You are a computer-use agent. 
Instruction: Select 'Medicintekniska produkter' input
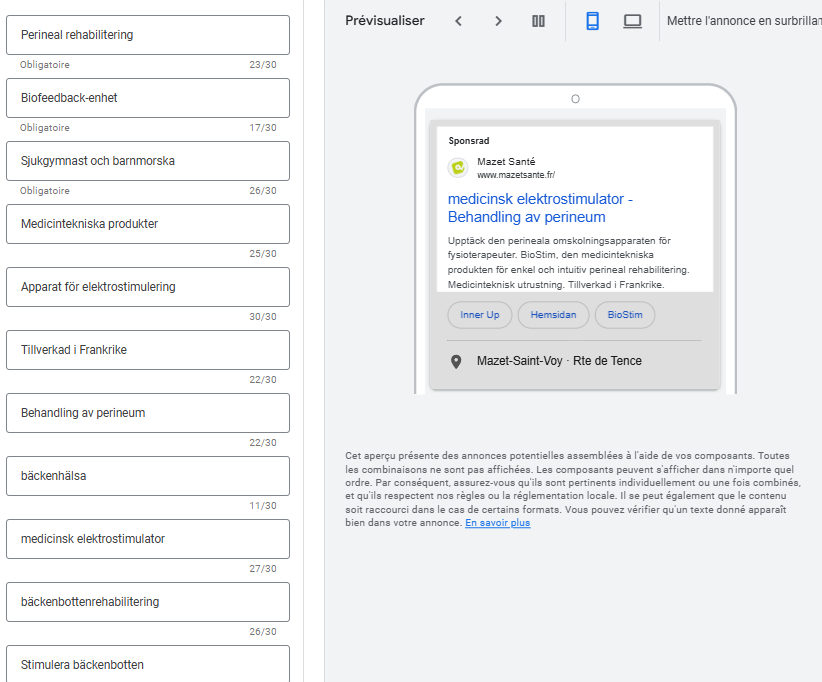(x=148, y=224)
